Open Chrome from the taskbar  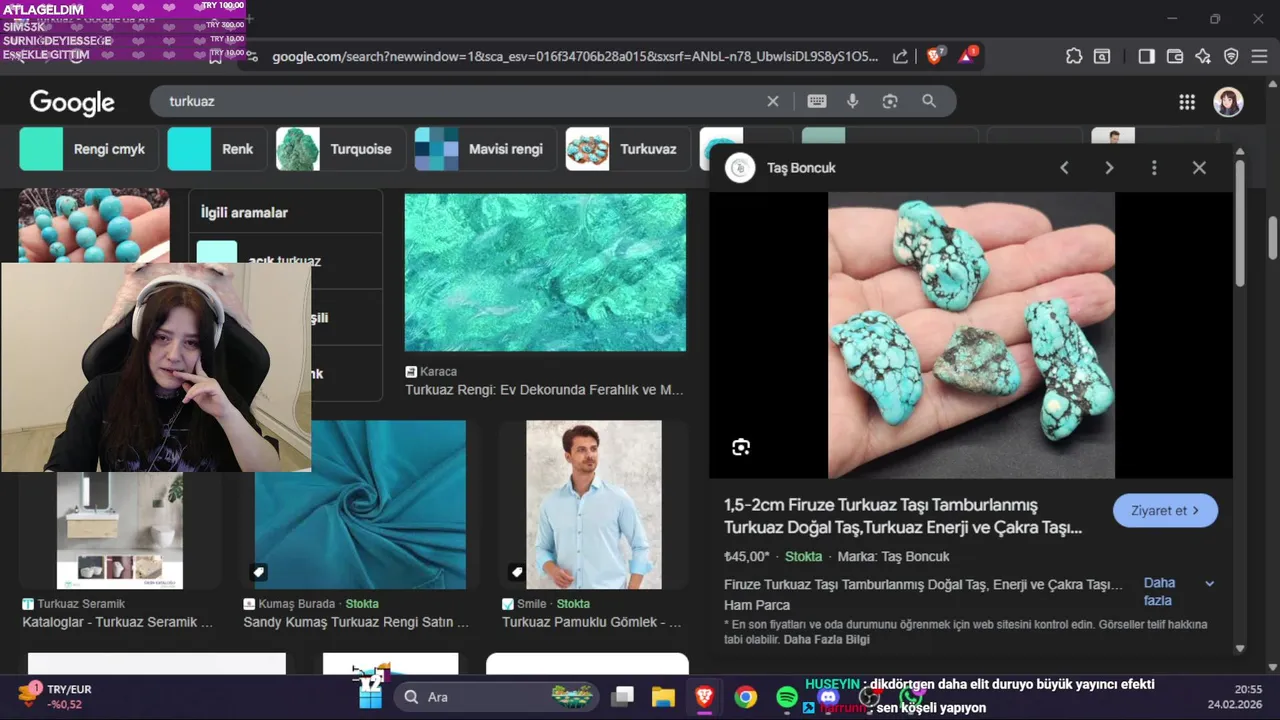click(x=746, y=697)
